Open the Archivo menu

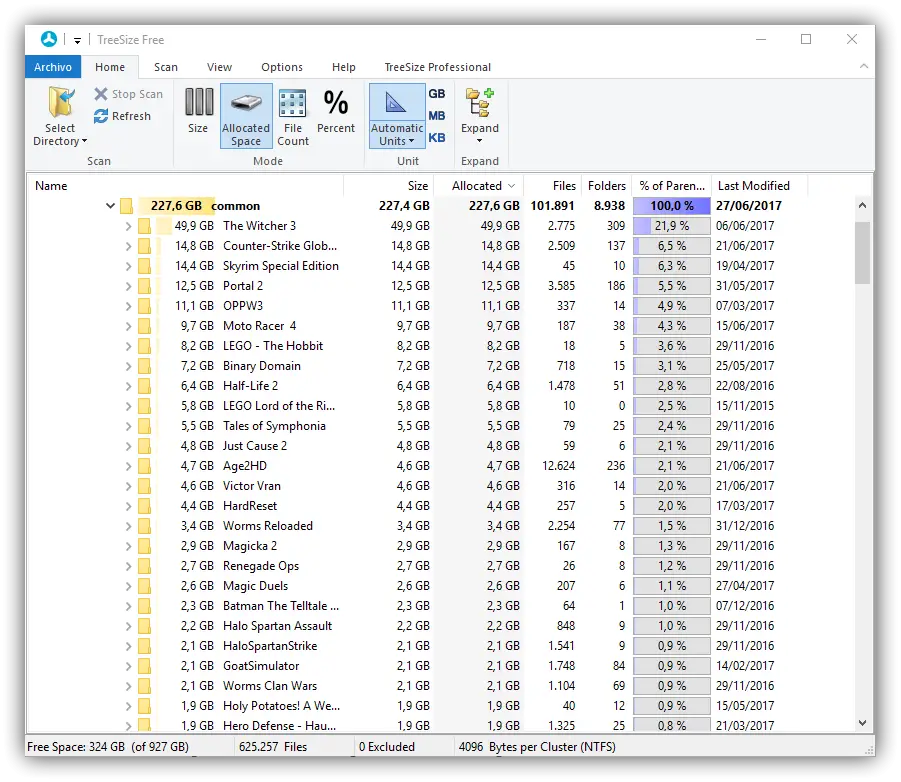click(53, 67)
